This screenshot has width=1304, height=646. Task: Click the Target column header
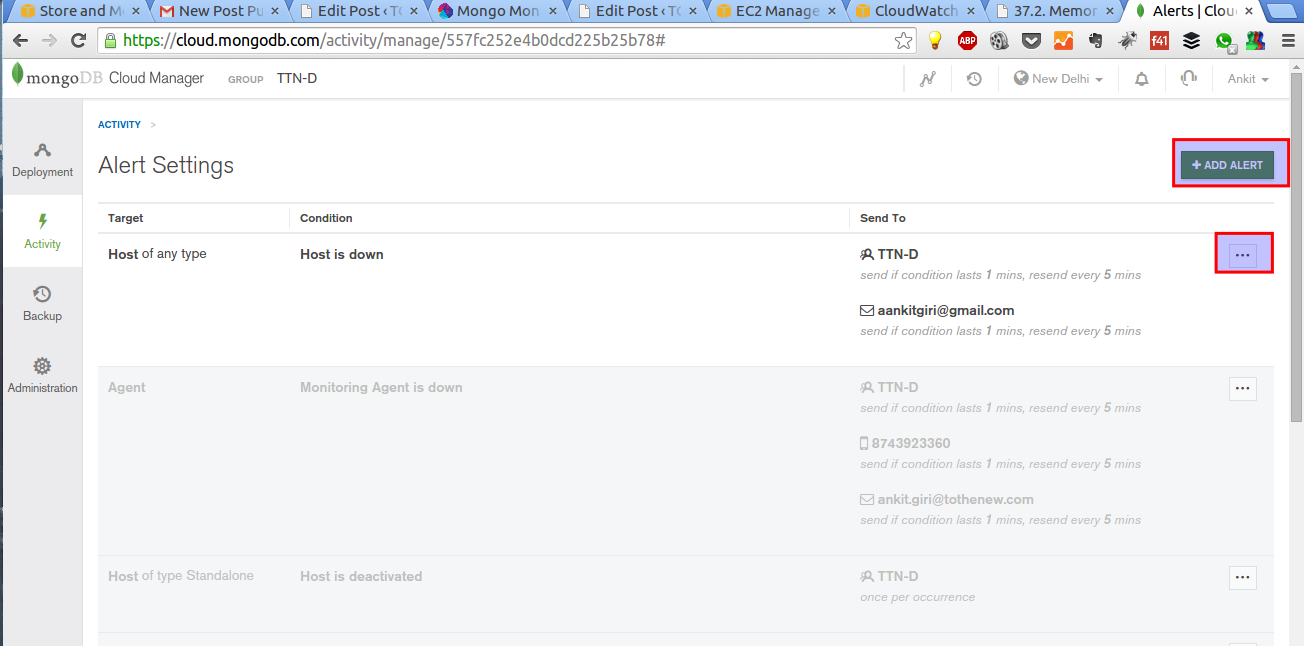tap(126, 218)
